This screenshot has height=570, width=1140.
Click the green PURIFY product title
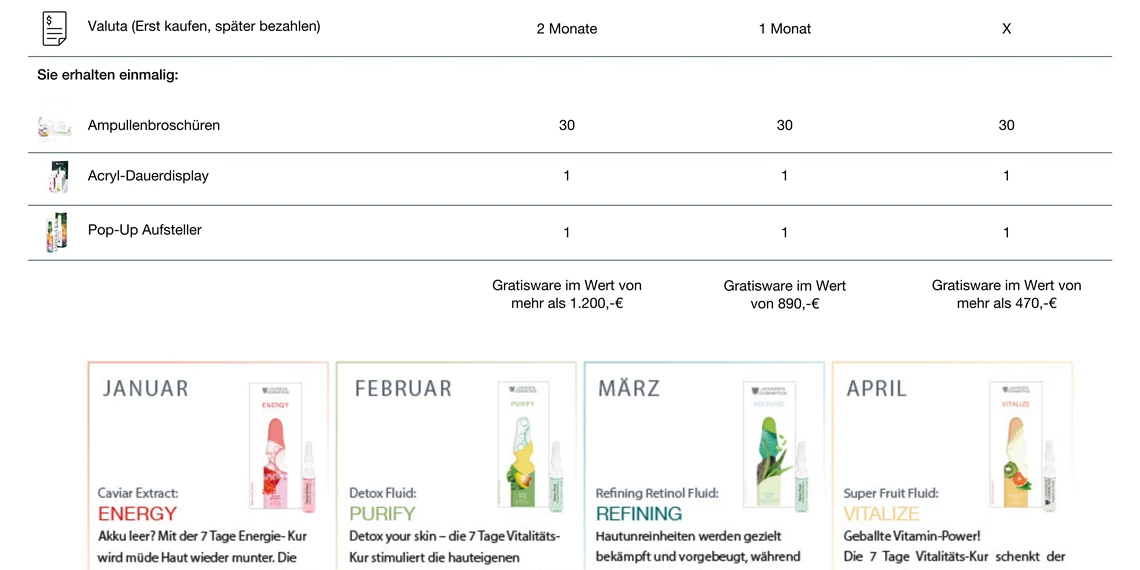click(382, 514)
